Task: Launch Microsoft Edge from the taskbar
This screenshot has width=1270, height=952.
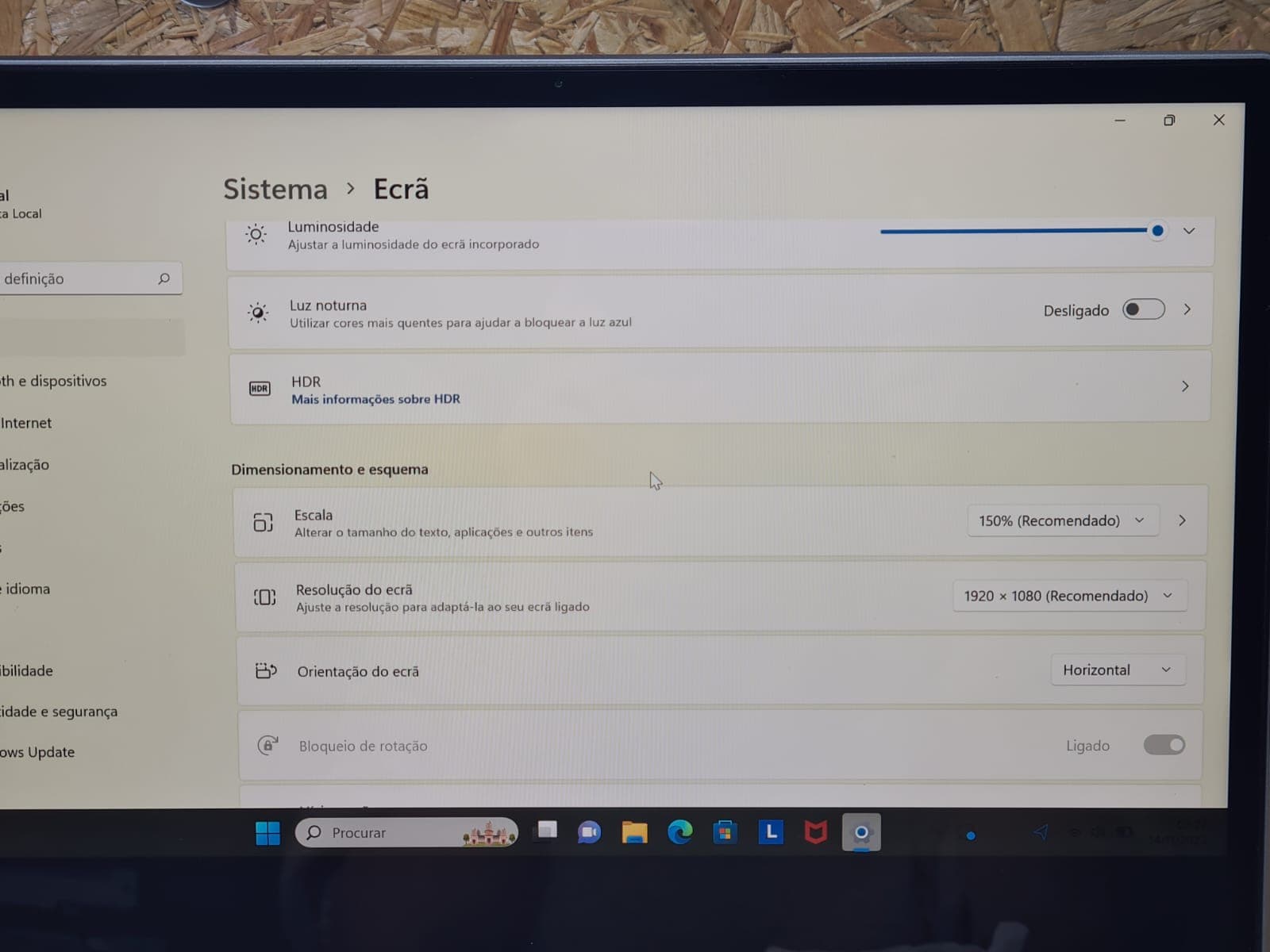Action: click(679, 832)
